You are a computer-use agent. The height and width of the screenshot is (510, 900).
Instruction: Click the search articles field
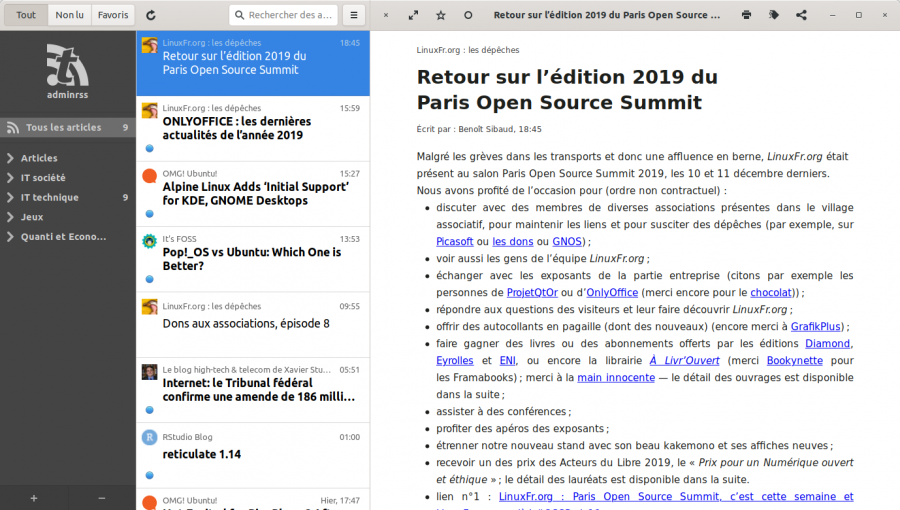[x=284, y=15]
